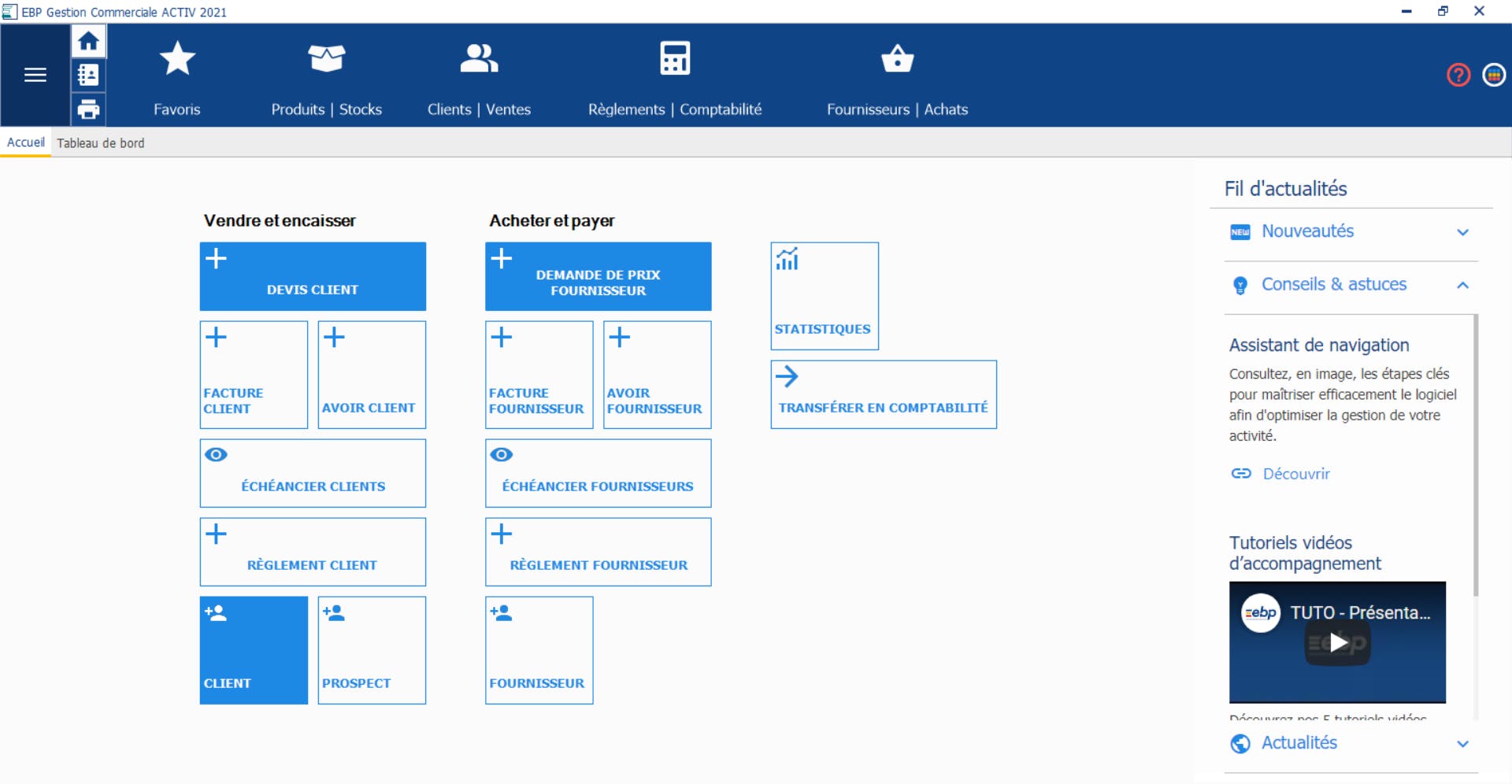Click the home icon in sidebar
This screenshot has height=784, width=1512.
point(88,41)
